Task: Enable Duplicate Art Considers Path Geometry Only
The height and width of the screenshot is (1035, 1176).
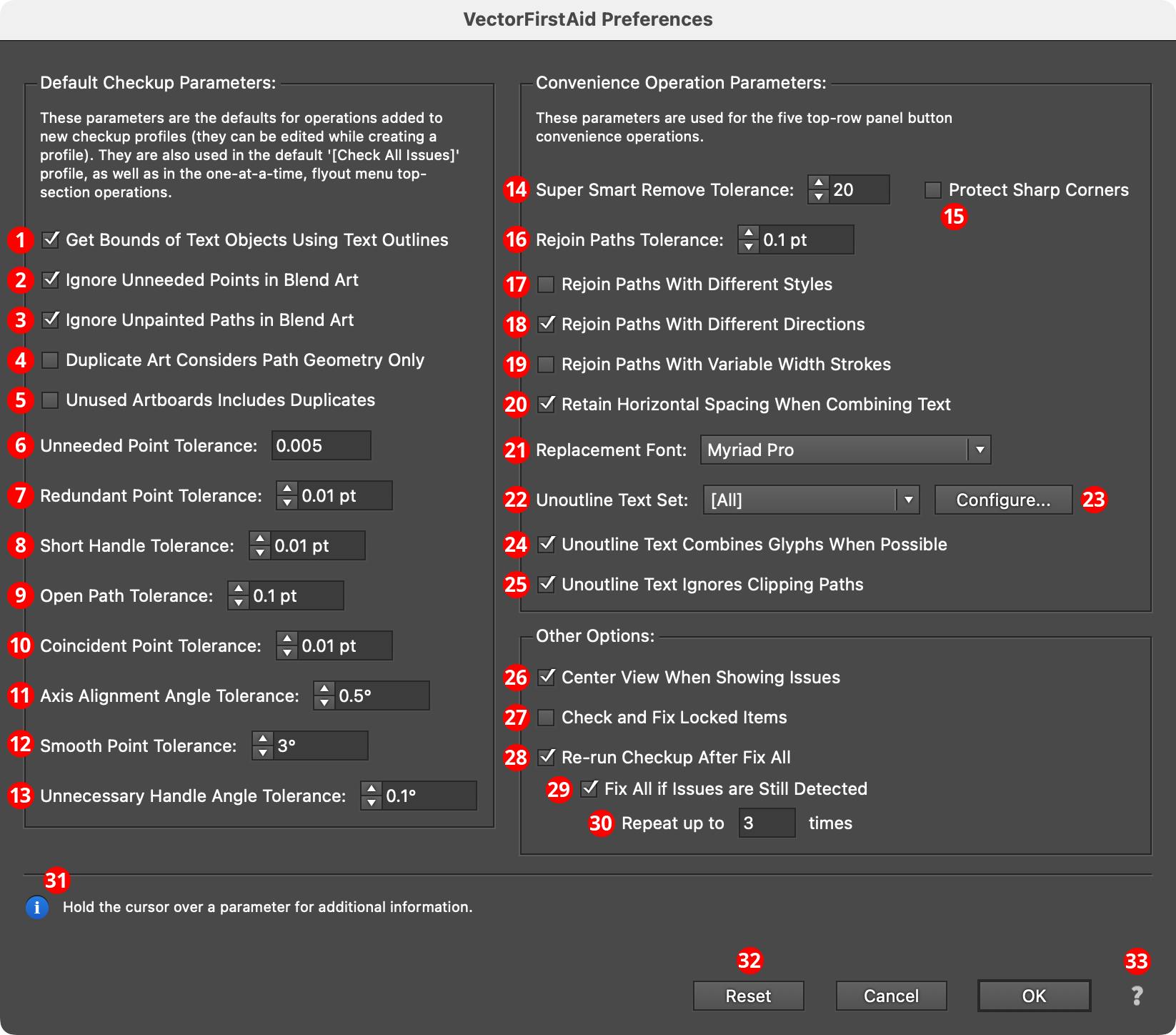Action: pyautogui.click(x=49, y=361)
